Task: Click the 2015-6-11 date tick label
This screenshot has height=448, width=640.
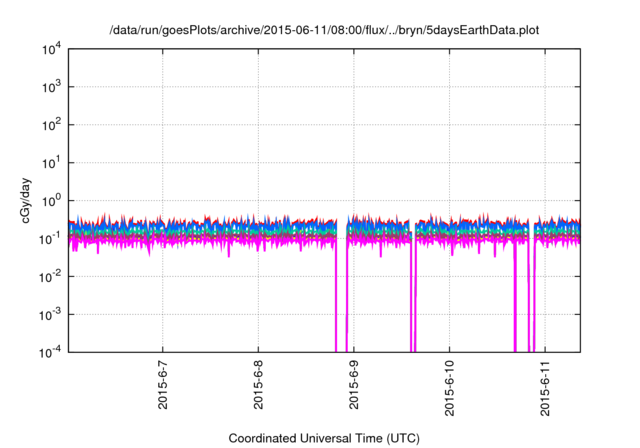Action: (544, 388)
